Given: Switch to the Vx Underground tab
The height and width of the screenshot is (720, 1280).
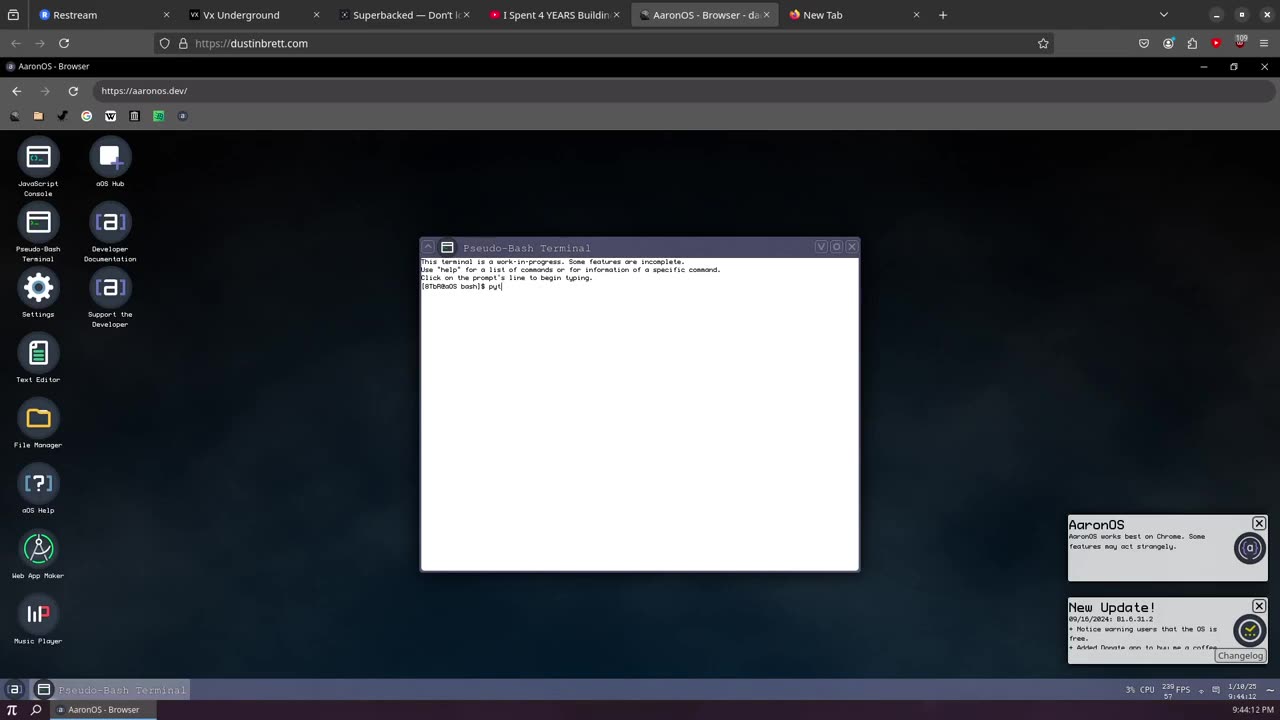Looking at the screenshot, I should click(x=255, y=15).
